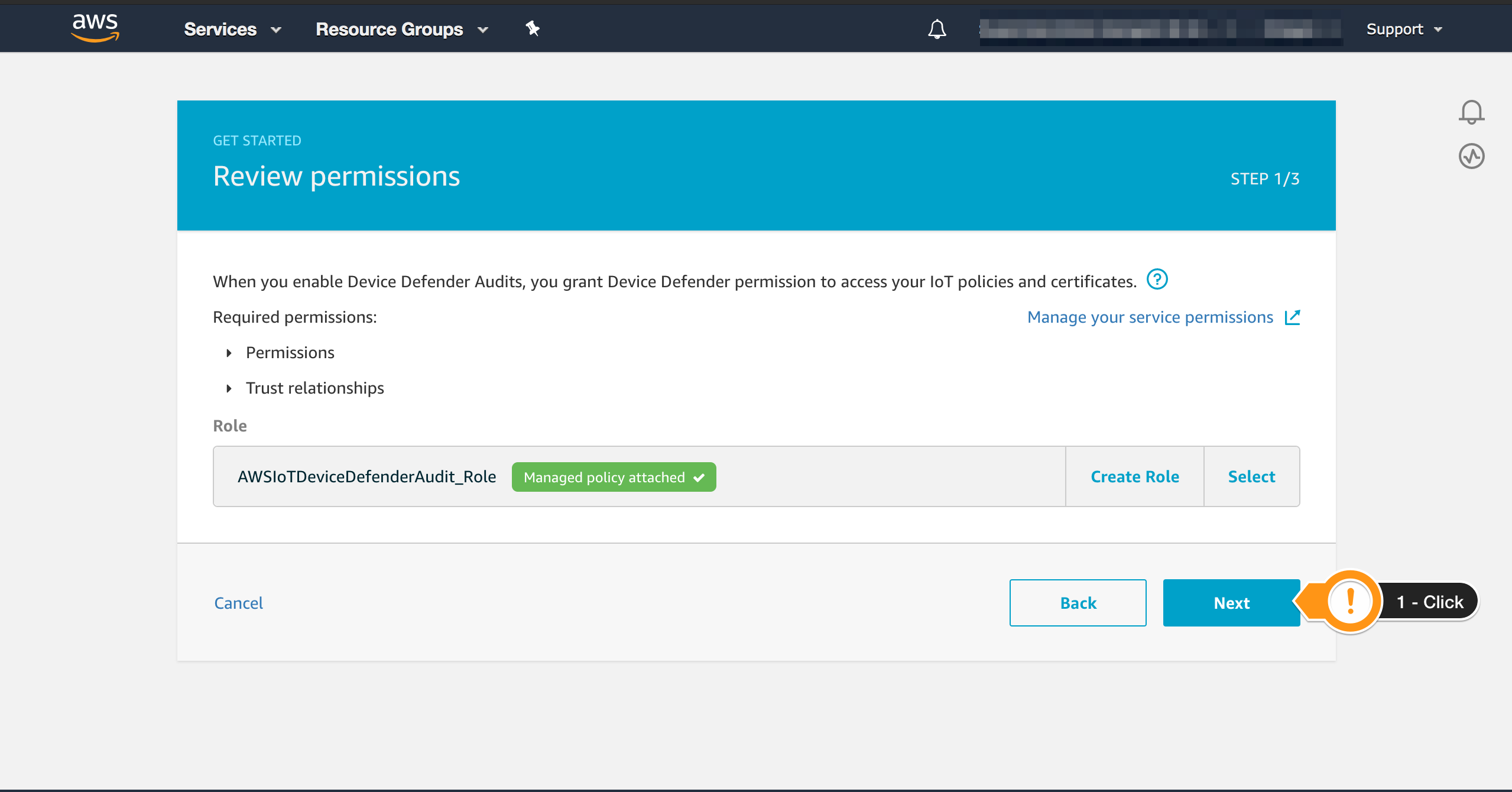Click the activity monitor pulse icon

click(x=1471, y=156)
